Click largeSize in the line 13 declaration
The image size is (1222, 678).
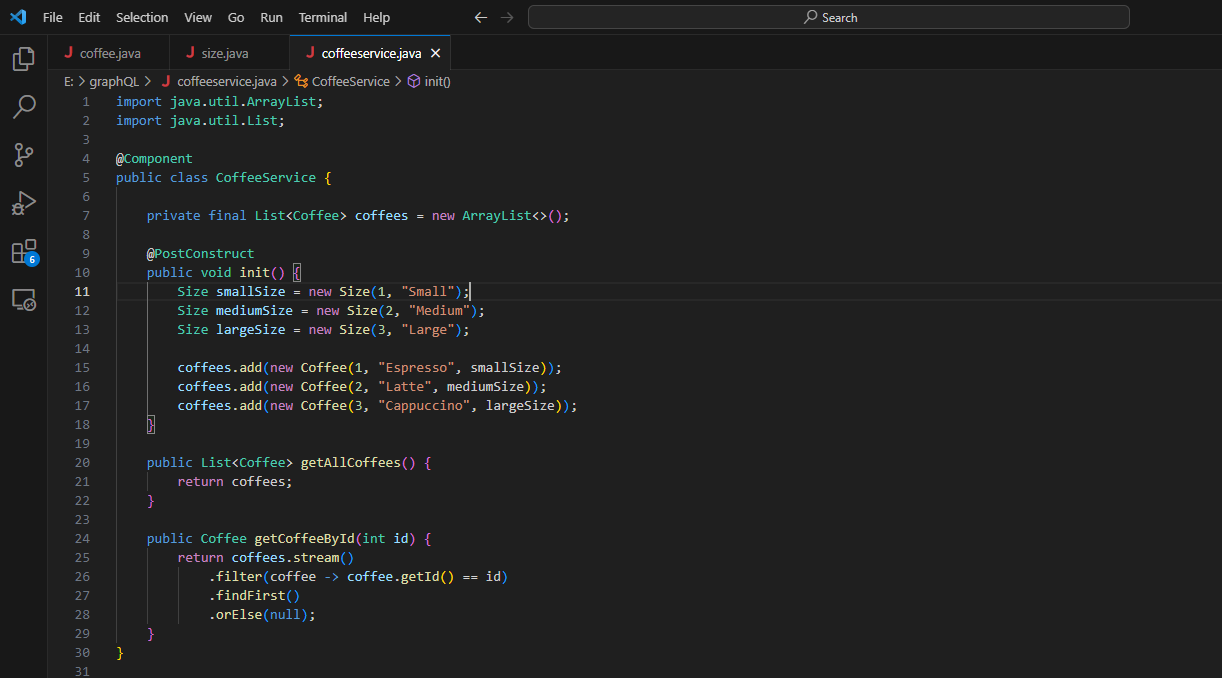(x=251, y=330)
